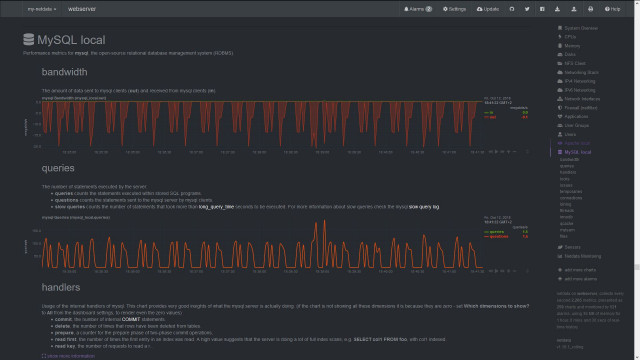Jump to issues submenu entry in sidebar
The image size is (640, 360).
click(x=566, y=185)
